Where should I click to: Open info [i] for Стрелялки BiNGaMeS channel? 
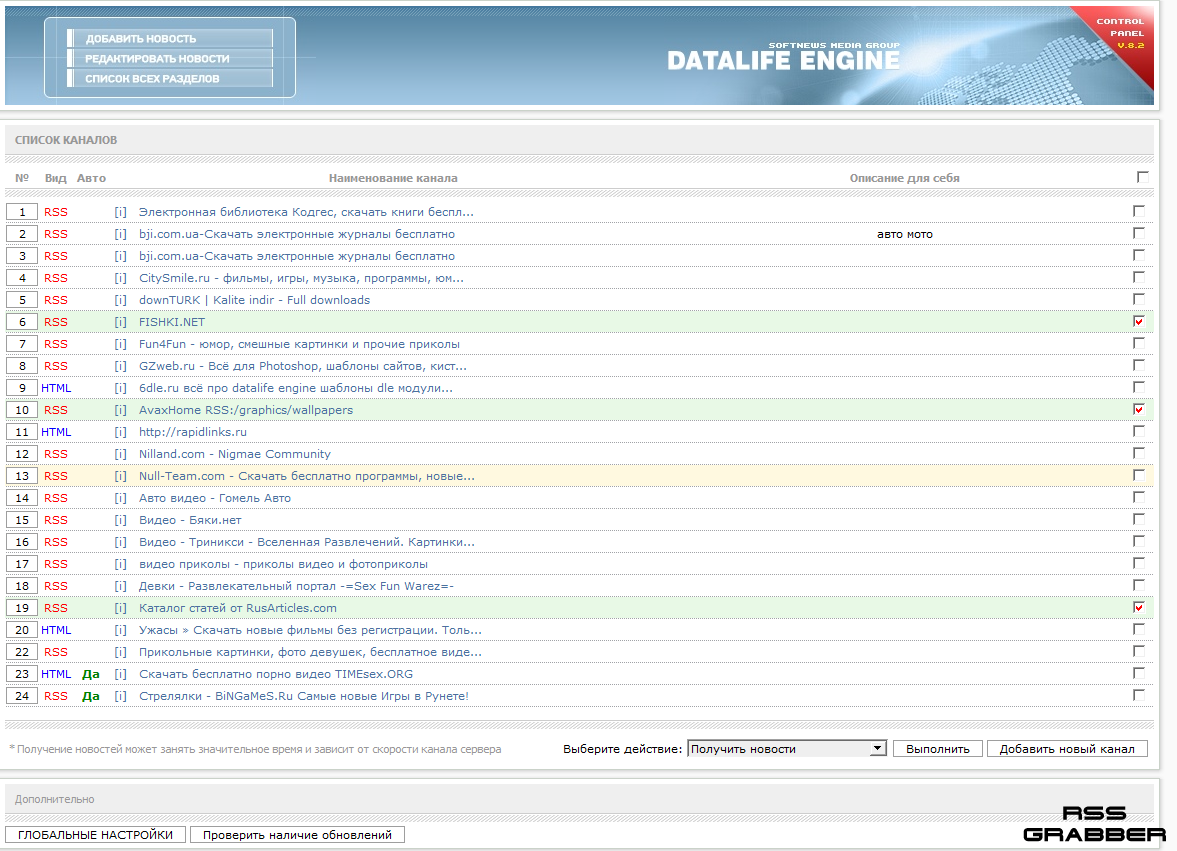[120, 696]
